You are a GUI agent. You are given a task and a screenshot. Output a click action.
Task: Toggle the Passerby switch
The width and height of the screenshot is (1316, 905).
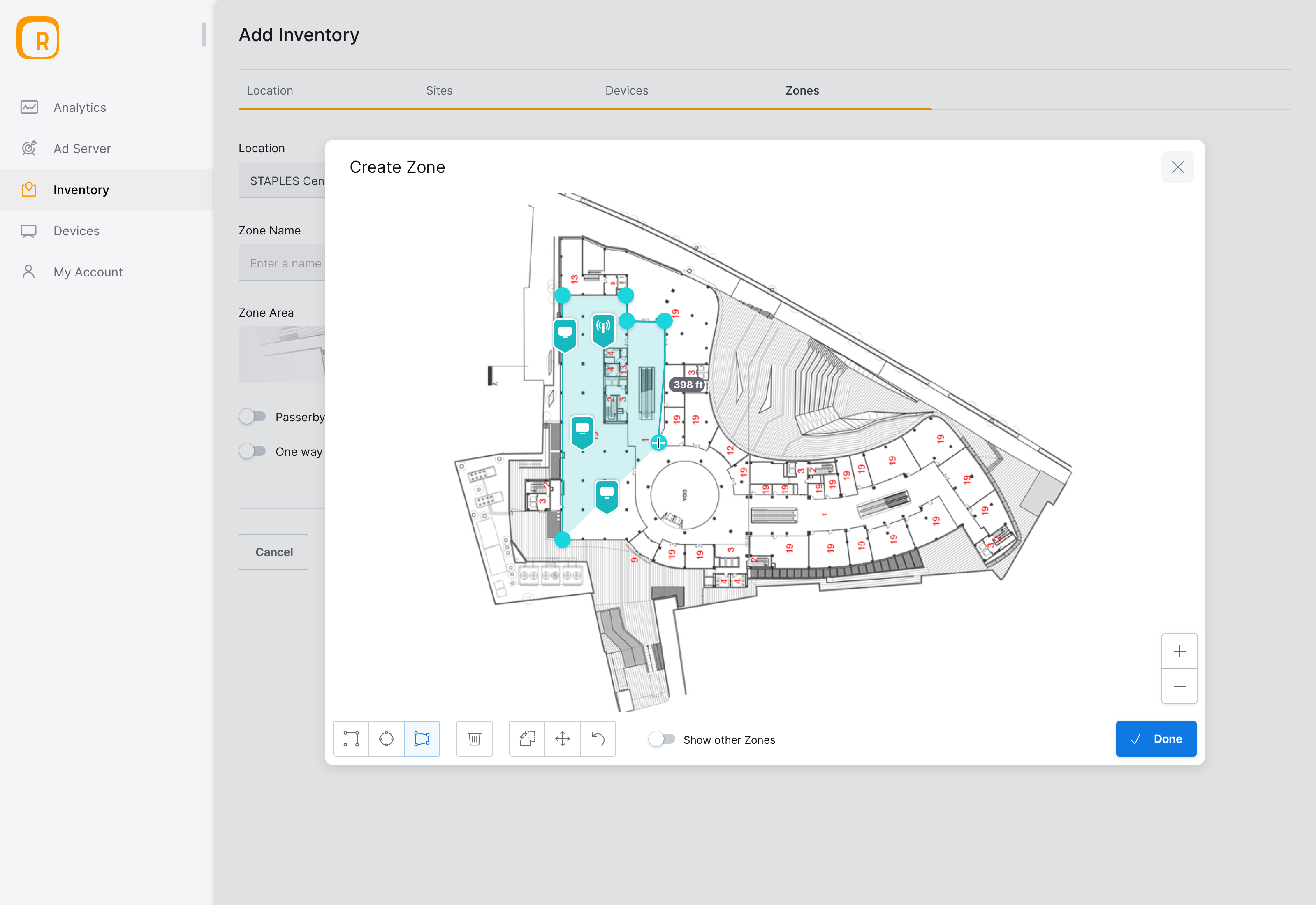tap(253, 416)
